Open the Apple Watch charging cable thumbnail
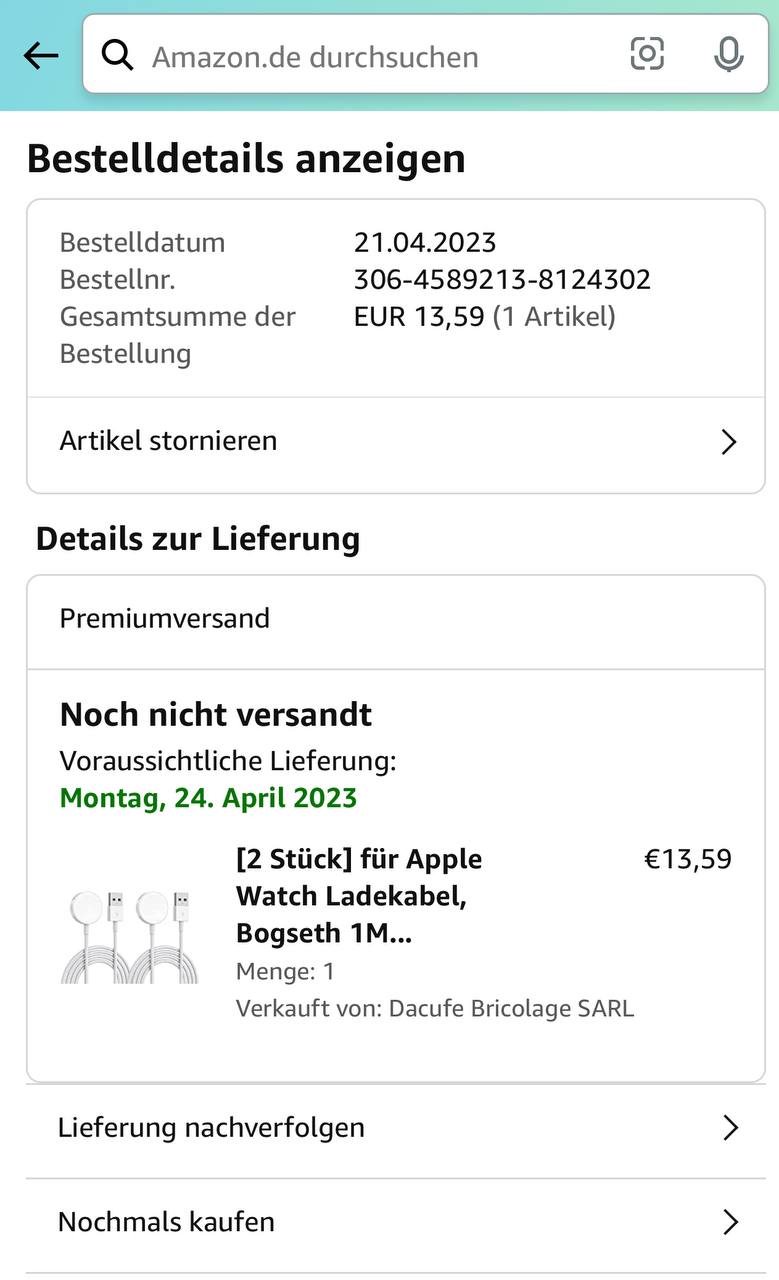The width and height of the screenshot is (779, 1280). tap(130, 936)
